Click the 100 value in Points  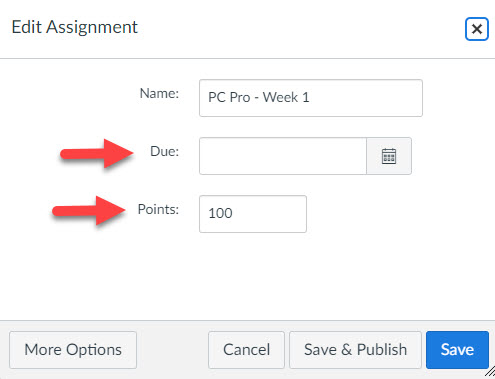pyautogui.click(x=220, y=213)
